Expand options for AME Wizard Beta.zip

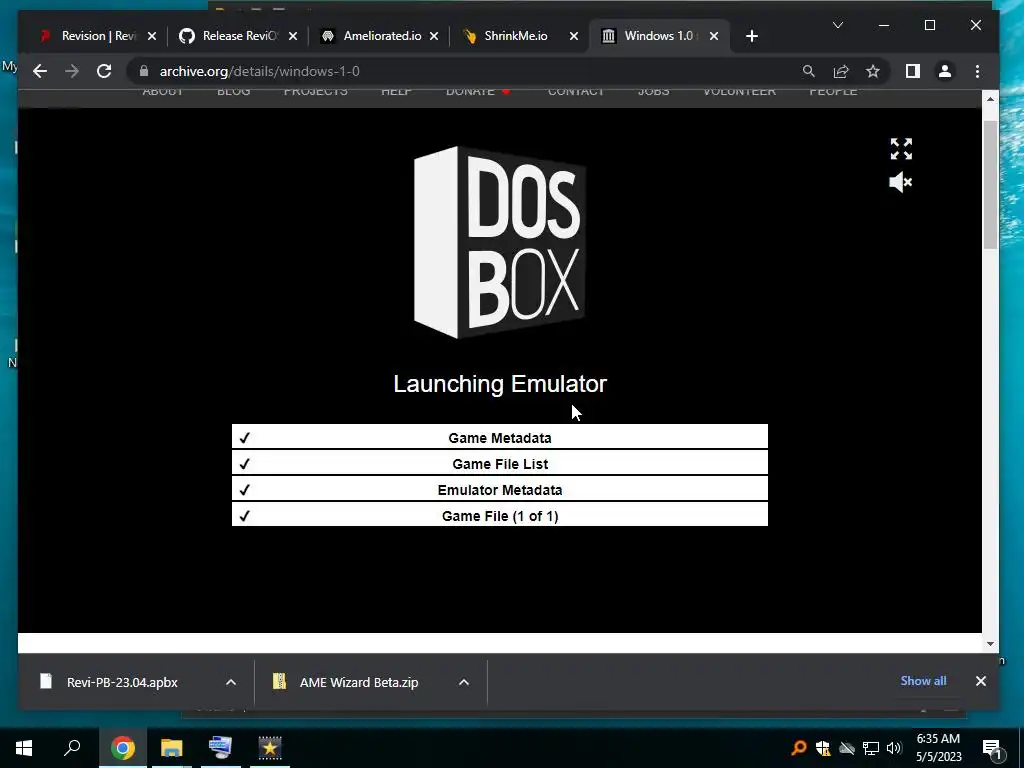464,682
